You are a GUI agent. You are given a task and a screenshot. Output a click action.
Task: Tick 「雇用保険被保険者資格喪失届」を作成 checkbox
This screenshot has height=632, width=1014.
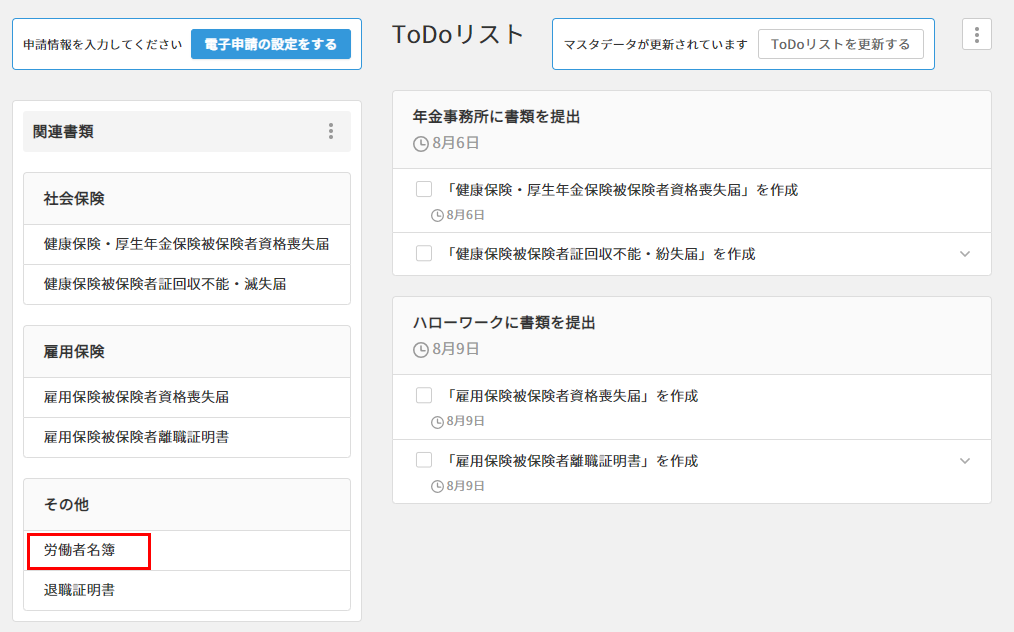pyautogui.click(x=424, y=395)
